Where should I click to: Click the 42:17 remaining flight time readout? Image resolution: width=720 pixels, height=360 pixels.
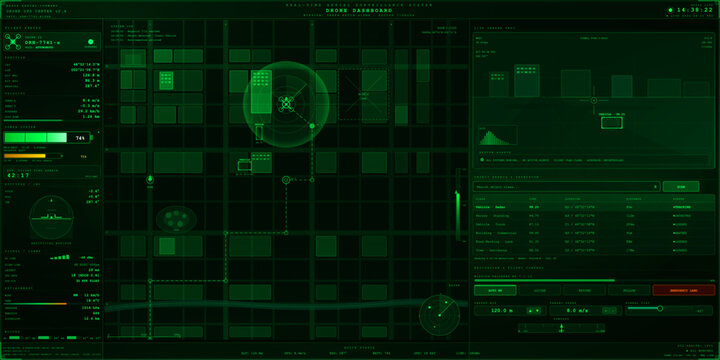(19, 175)
